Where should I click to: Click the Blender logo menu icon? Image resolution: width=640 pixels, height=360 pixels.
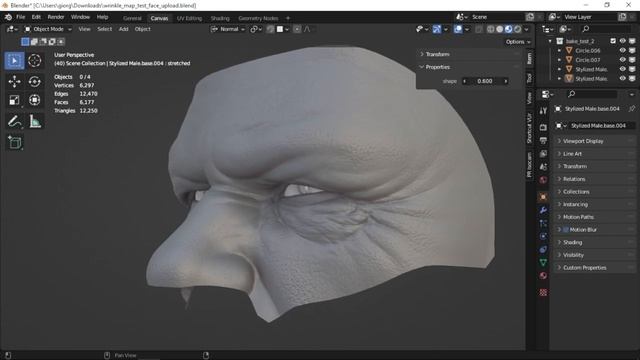pos(8,17)
